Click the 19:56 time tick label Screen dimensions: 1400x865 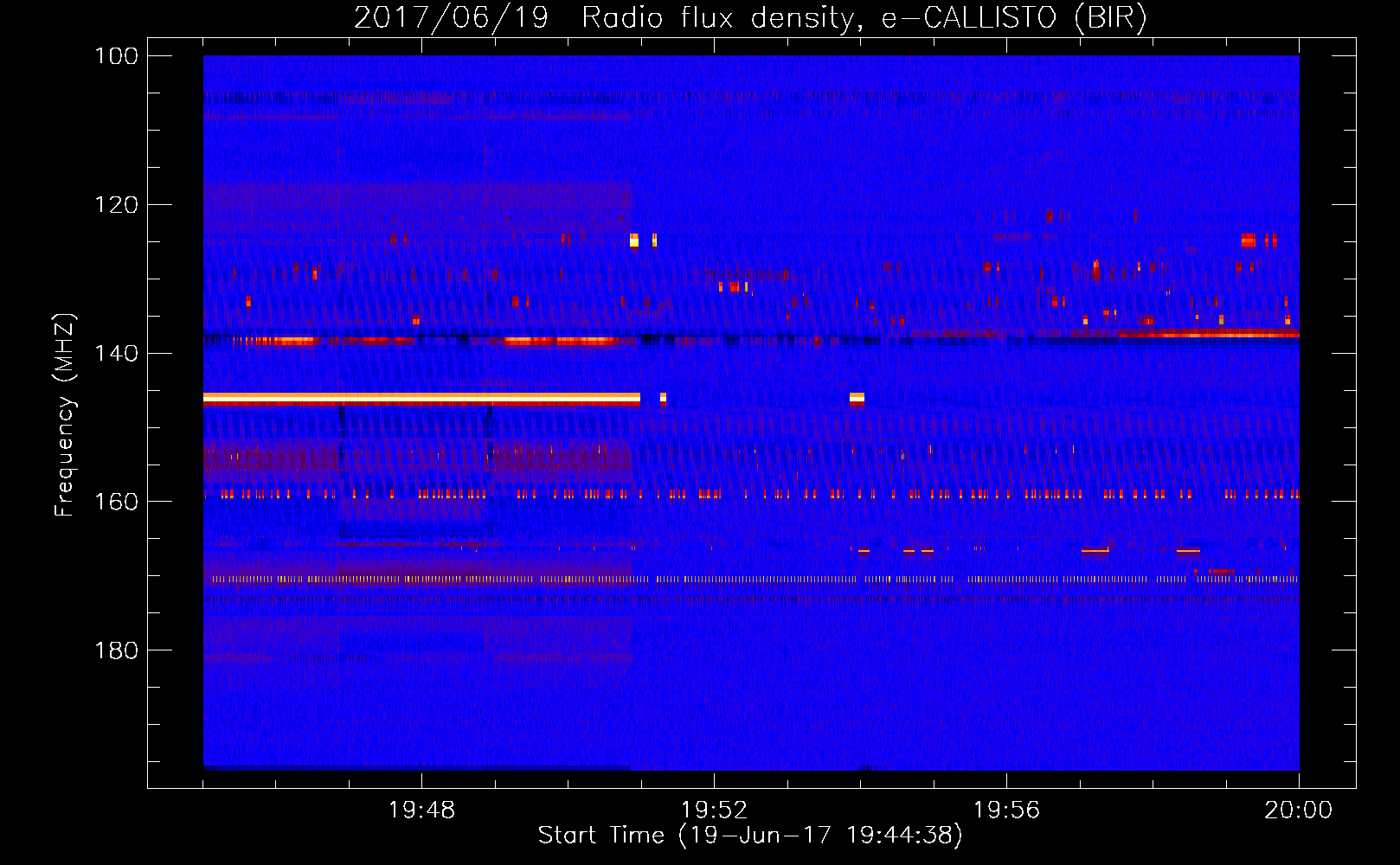[x=1006, y=811]
